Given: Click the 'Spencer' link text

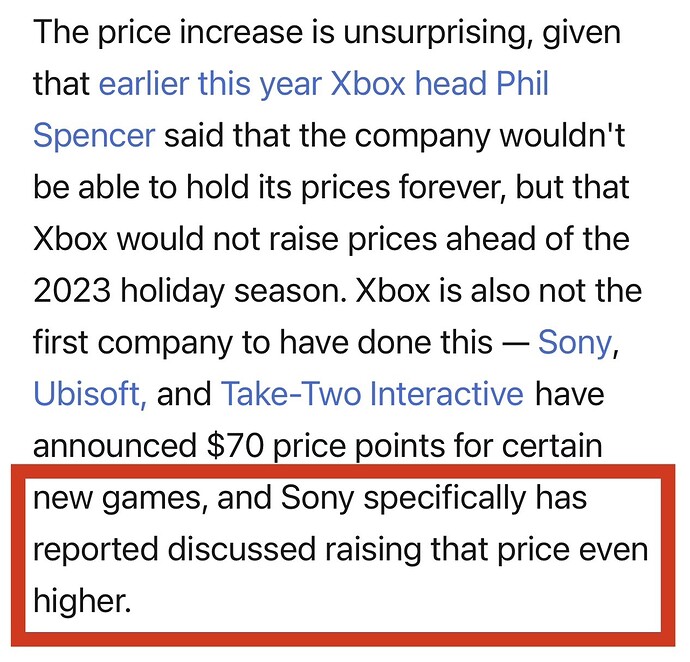Looking at the screenshot, I should [94, 136].
